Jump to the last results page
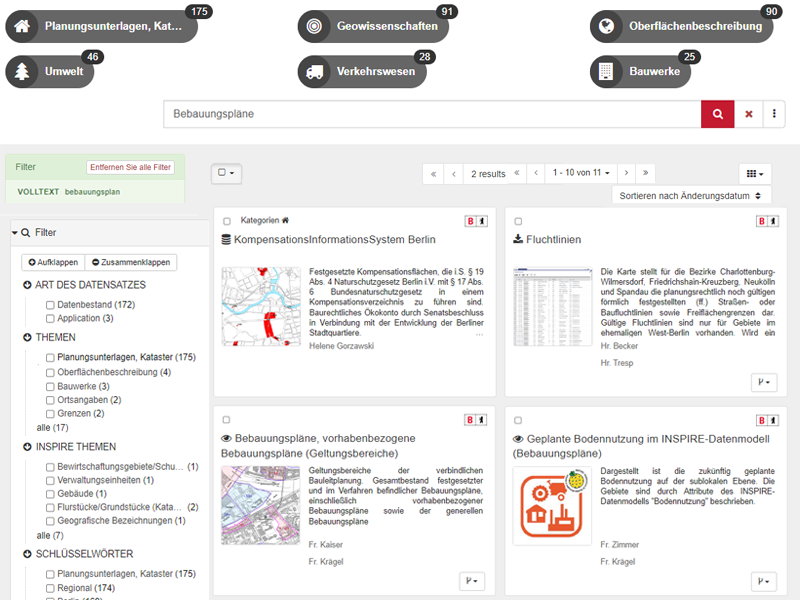The width and height of the screenshot is (800, 600). tap(646, 173)
